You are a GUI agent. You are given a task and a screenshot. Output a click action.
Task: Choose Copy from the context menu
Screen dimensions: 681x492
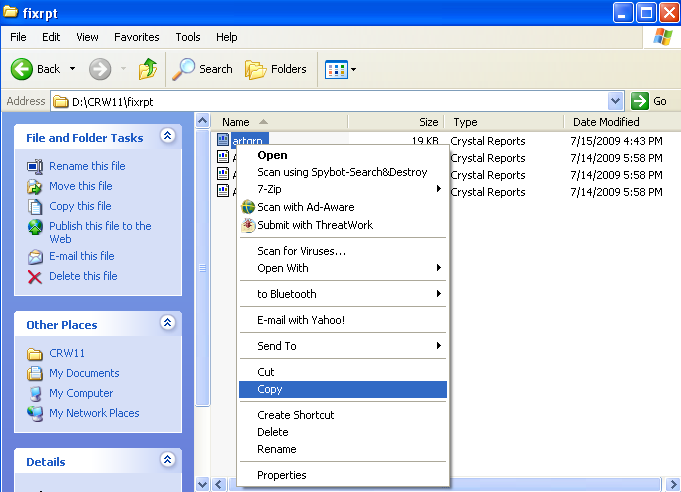click(343, 390)
